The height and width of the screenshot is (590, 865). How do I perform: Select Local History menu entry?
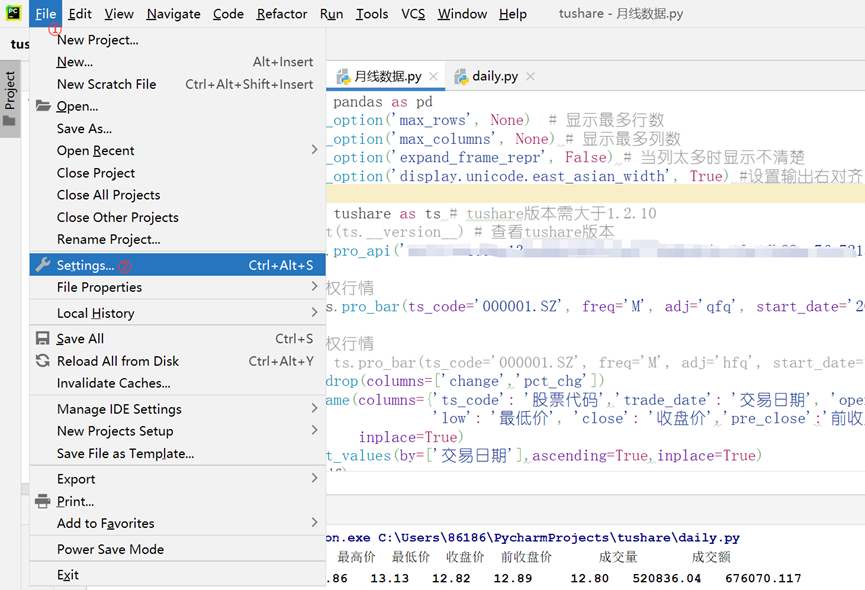tap(177, 313)
